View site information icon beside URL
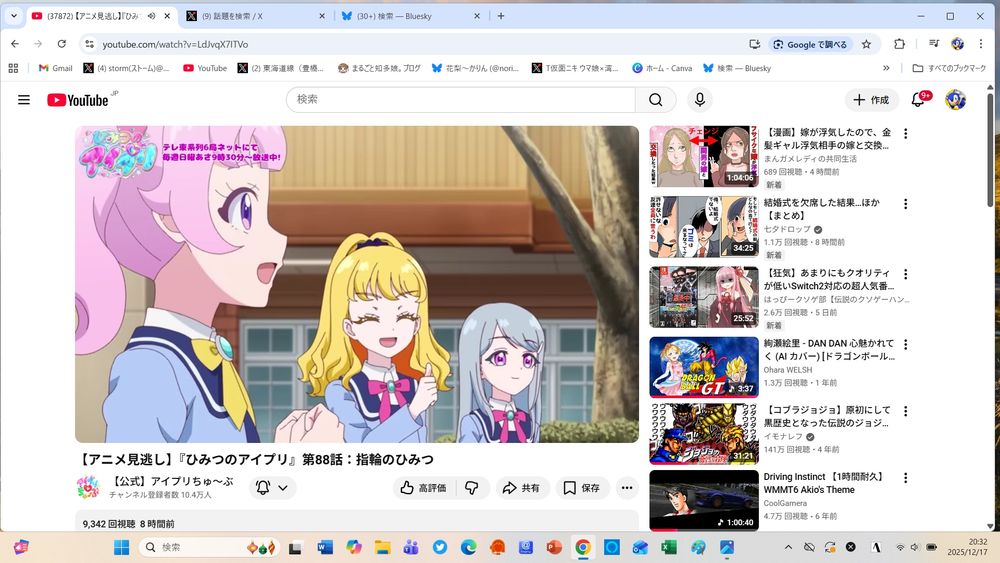 coord(90,44)
